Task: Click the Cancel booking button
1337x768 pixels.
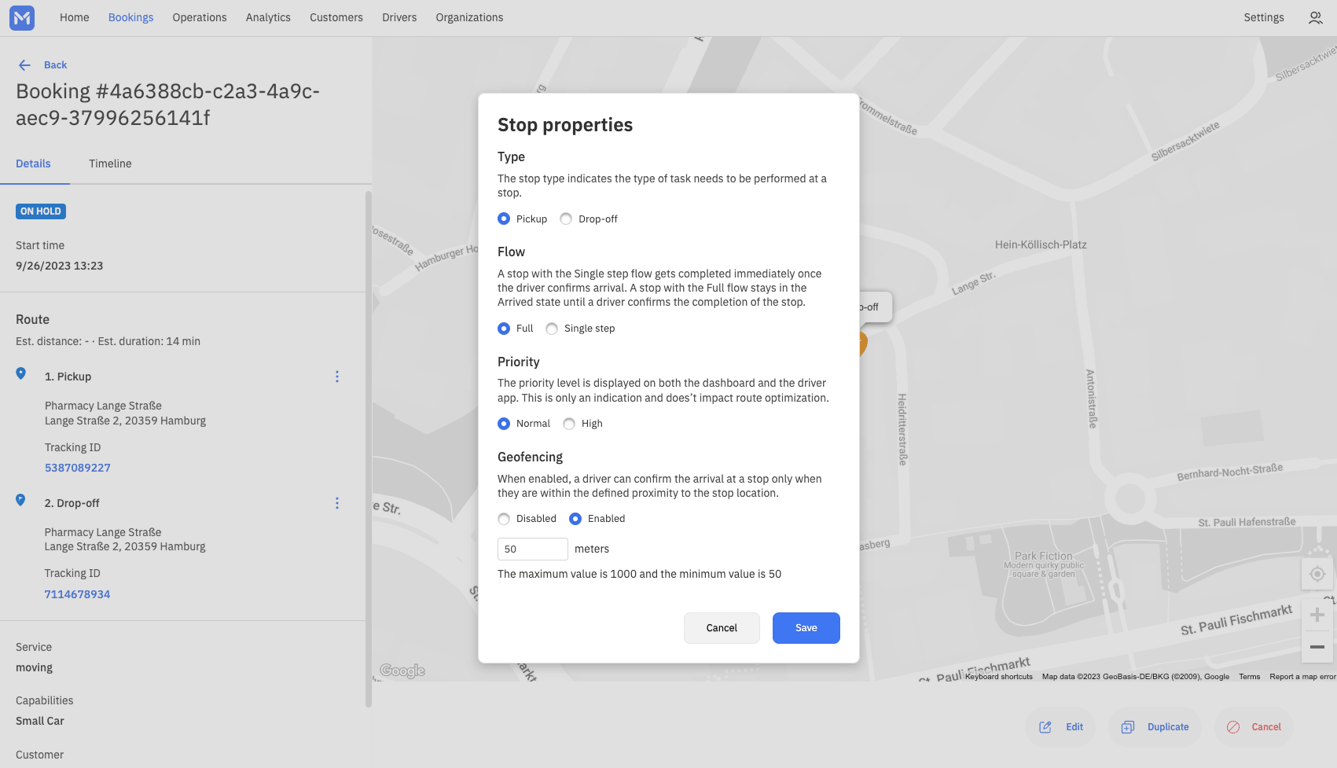Action: coord(1254,727)
